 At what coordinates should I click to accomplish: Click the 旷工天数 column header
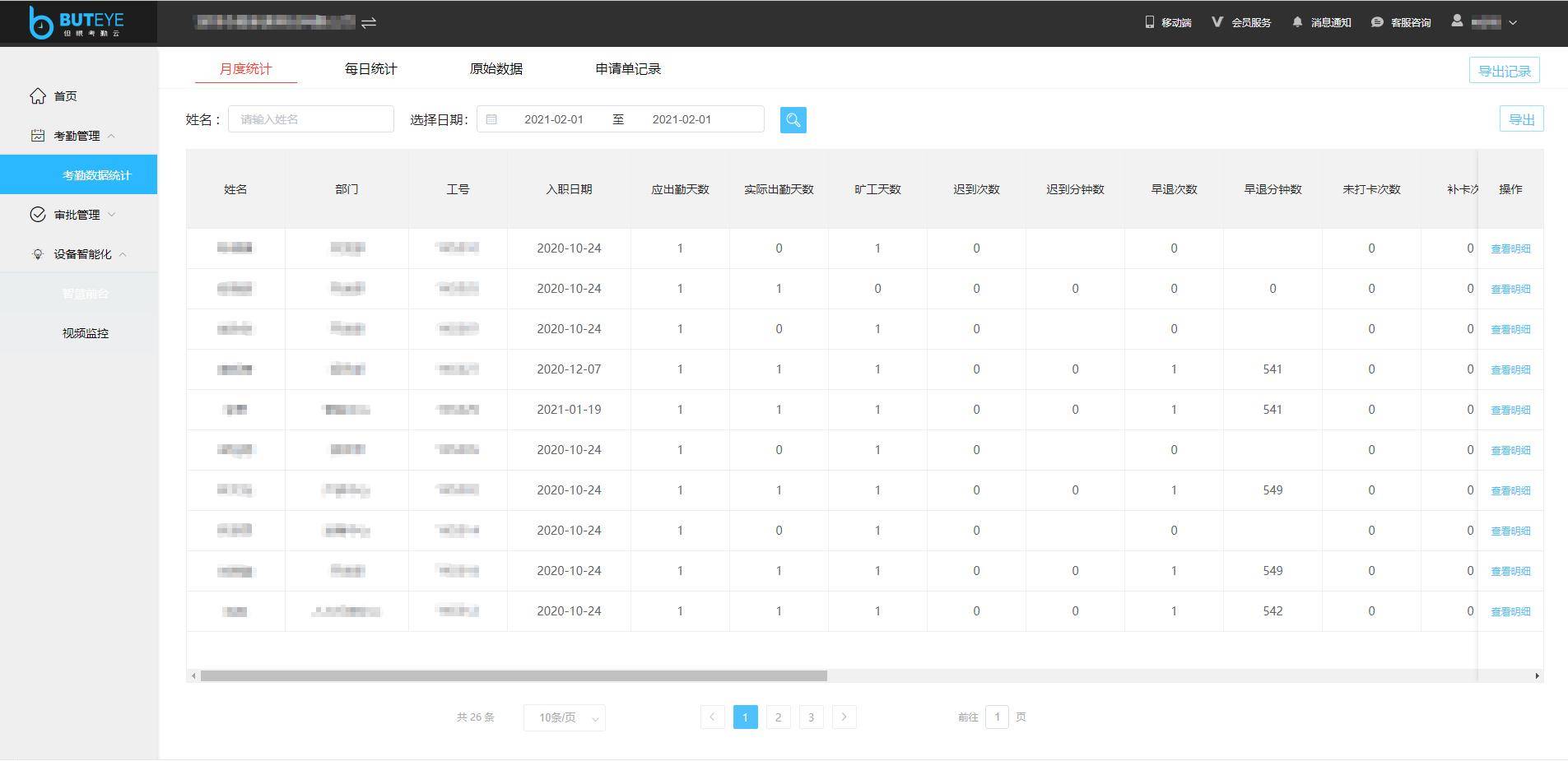click(x=877, y=189)
